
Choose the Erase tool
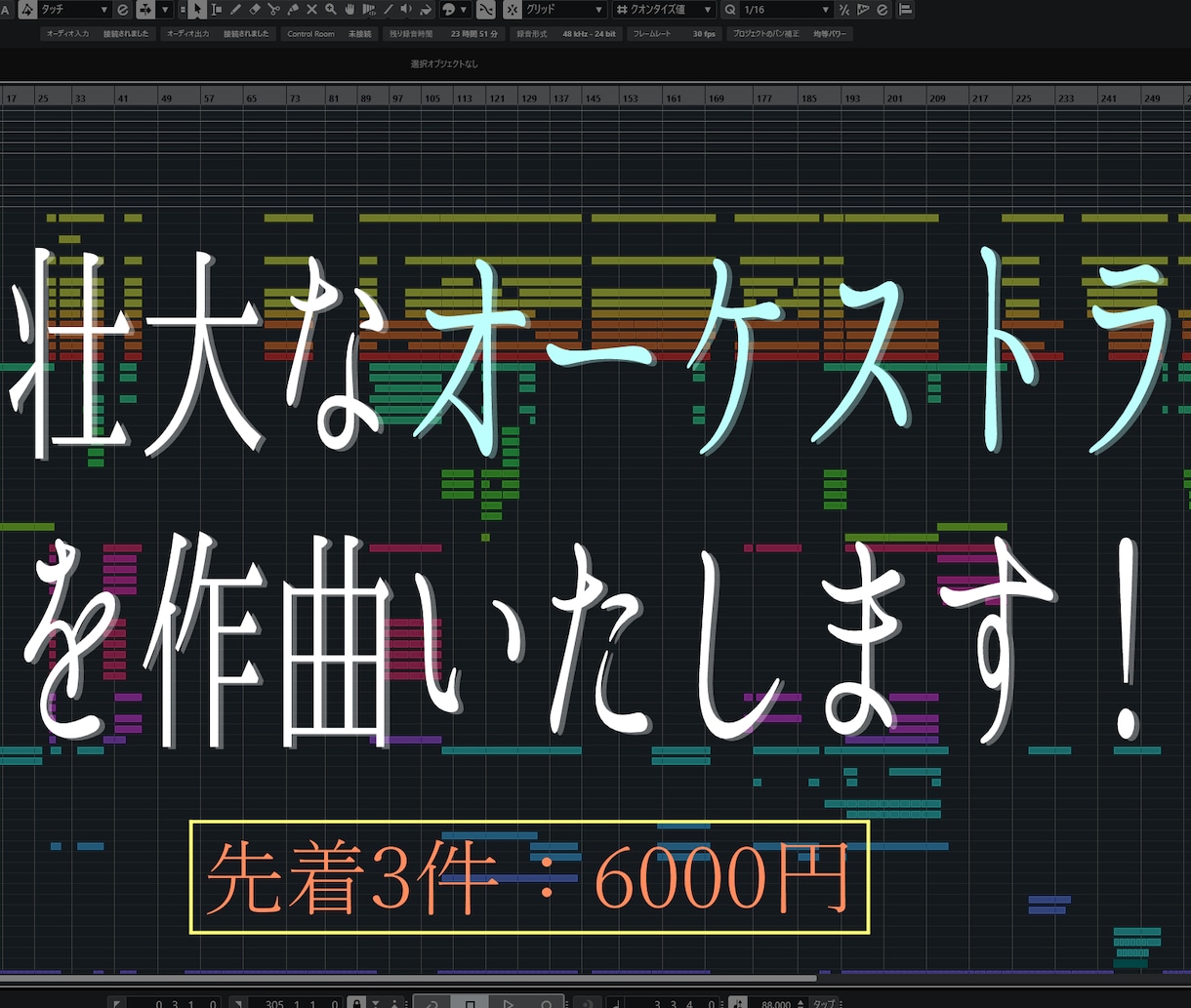[255, 10]
